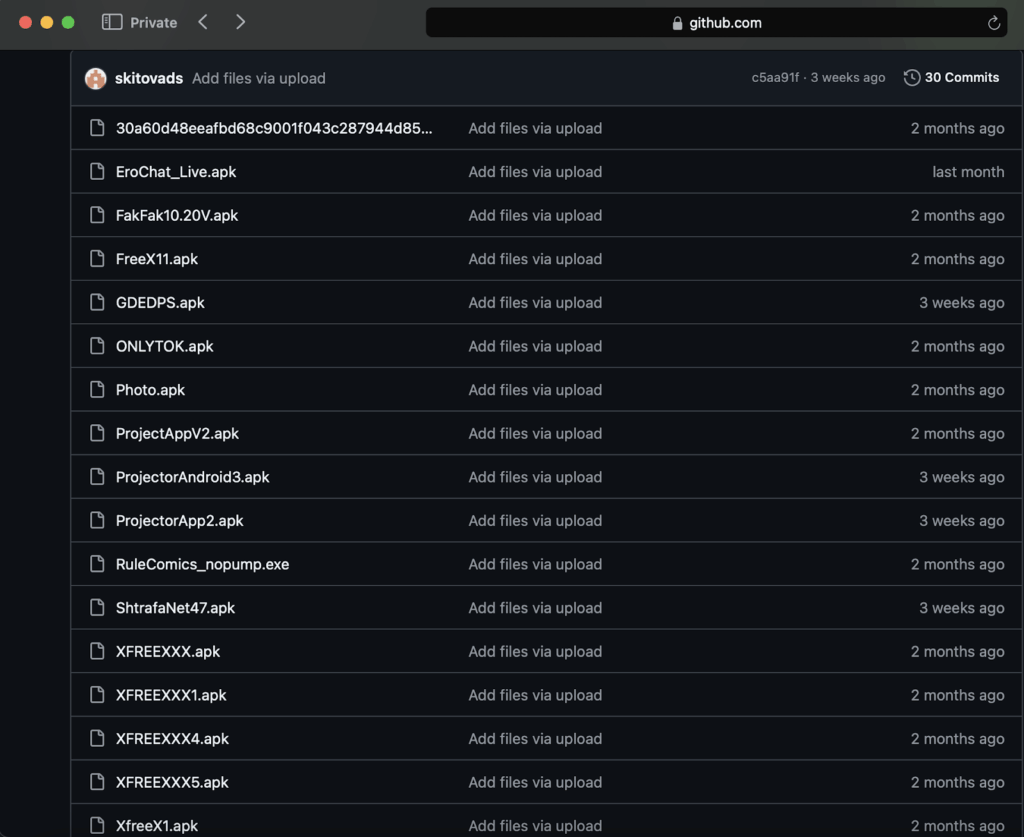
Task: Open skitovads avatar image
Action: pyautogui.click(x=95, y=78)
